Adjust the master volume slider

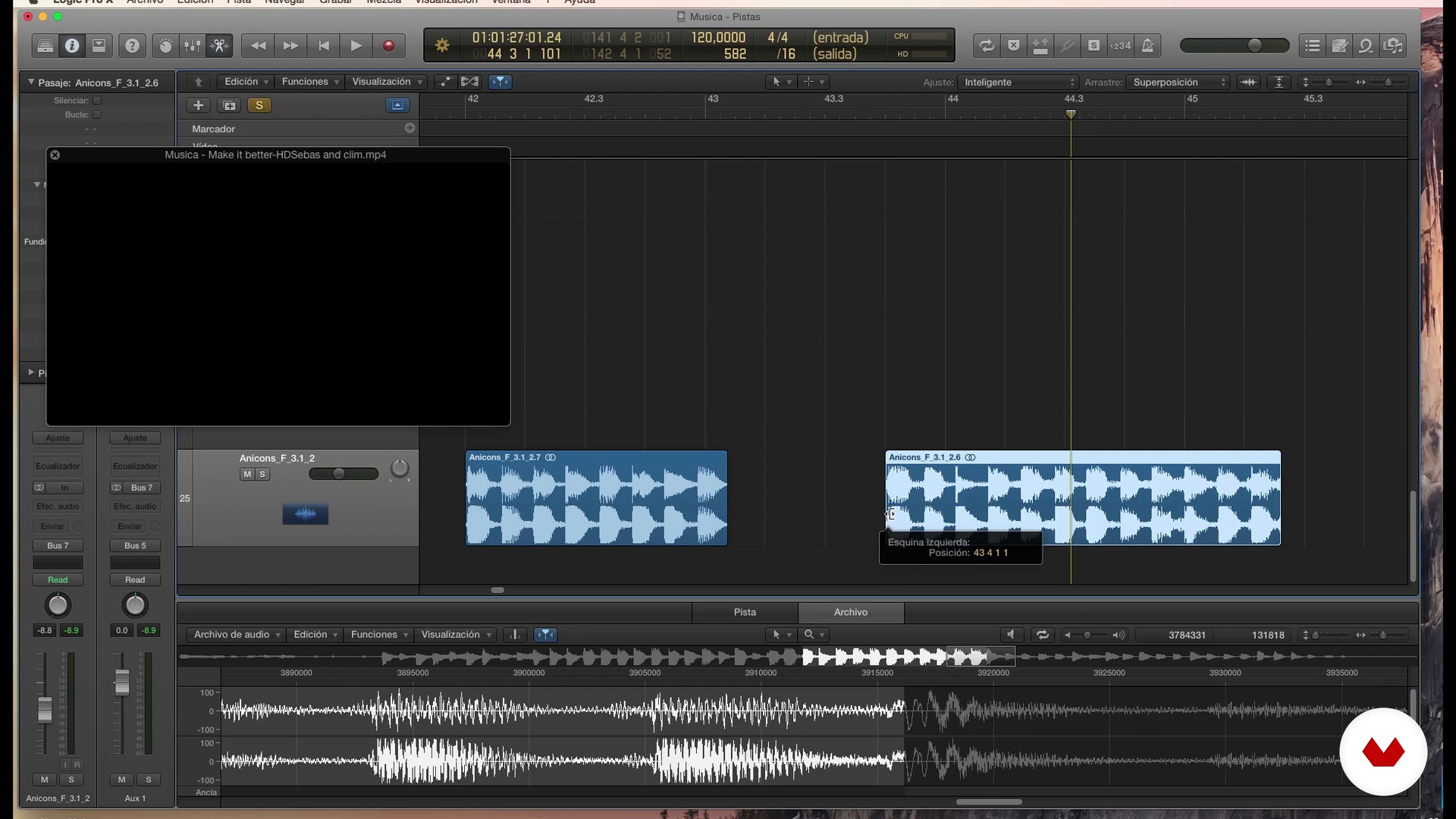[x=1235, y=46]
